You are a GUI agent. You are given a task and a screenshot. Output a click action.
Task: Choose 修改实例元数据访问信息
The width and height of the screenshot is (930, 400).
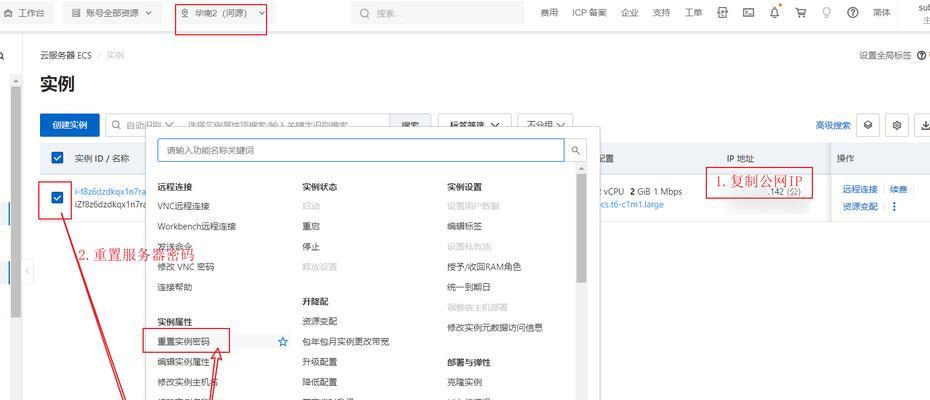[x=495, y=327]
